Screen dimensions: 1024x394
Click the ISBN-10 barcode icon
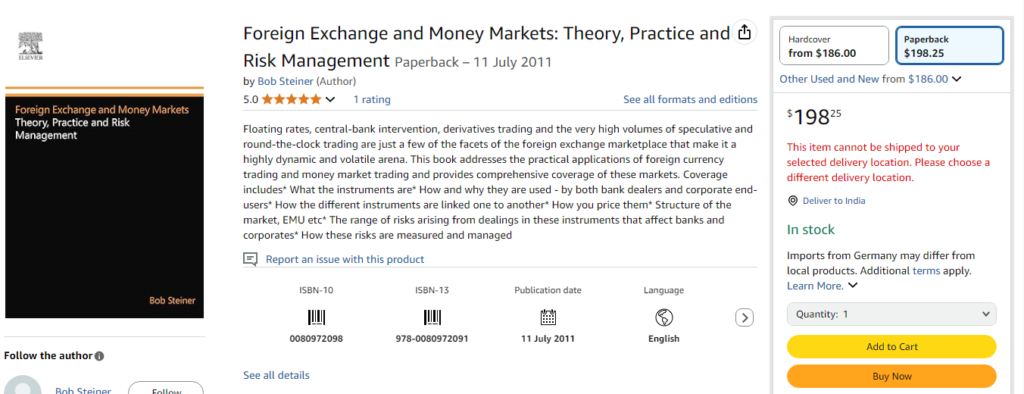(x=316, y=318)
